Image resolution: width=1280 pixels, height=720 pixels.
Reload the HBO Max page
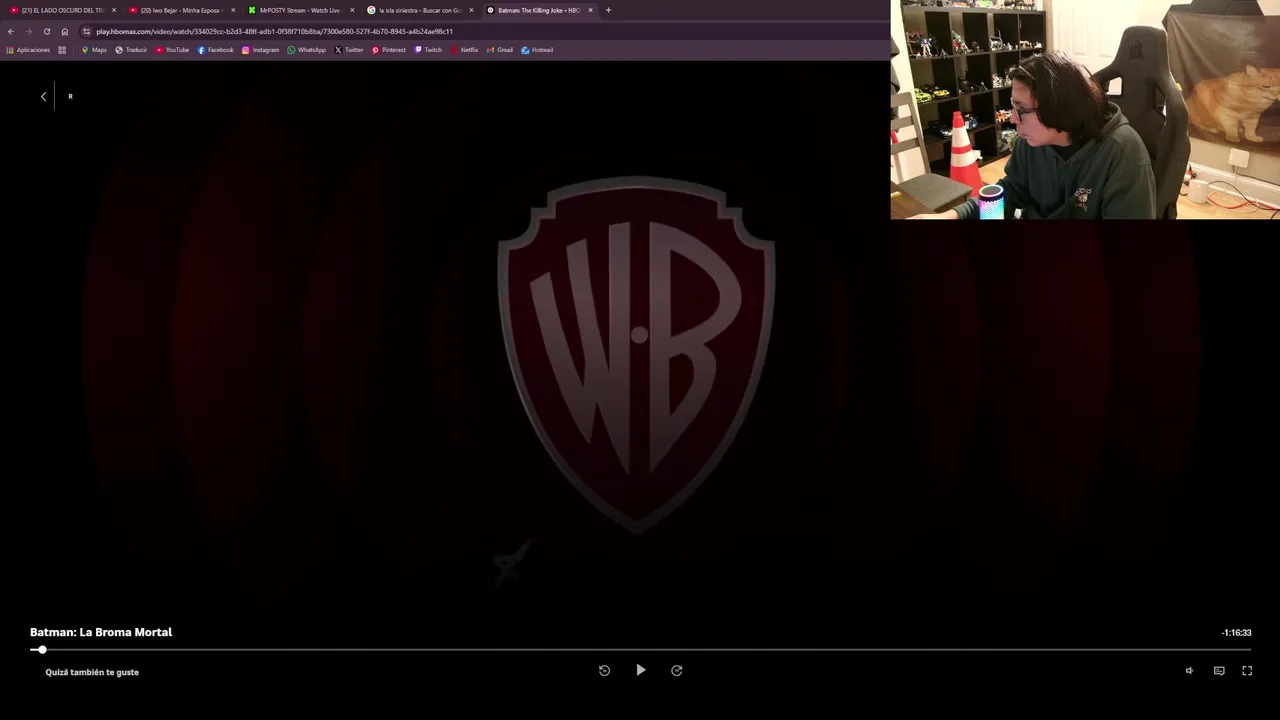click(x=47, y=31)
